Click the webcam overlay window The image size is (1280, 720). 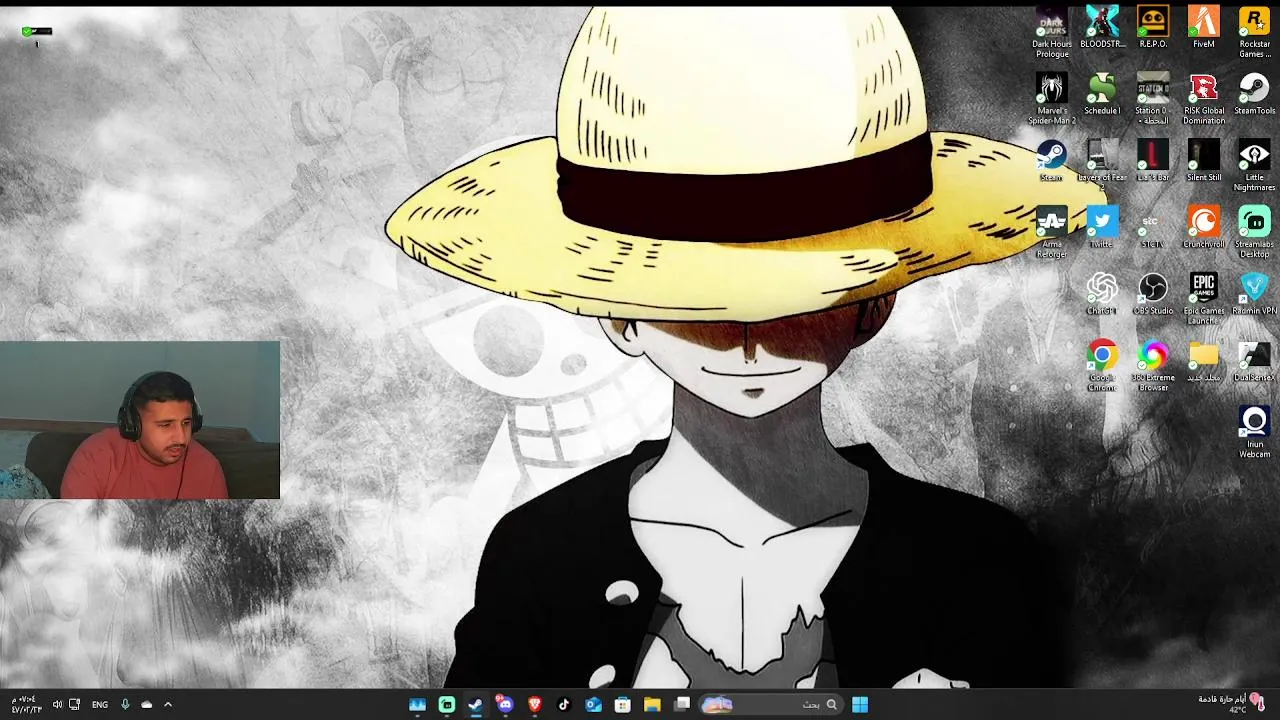point(140,420)
